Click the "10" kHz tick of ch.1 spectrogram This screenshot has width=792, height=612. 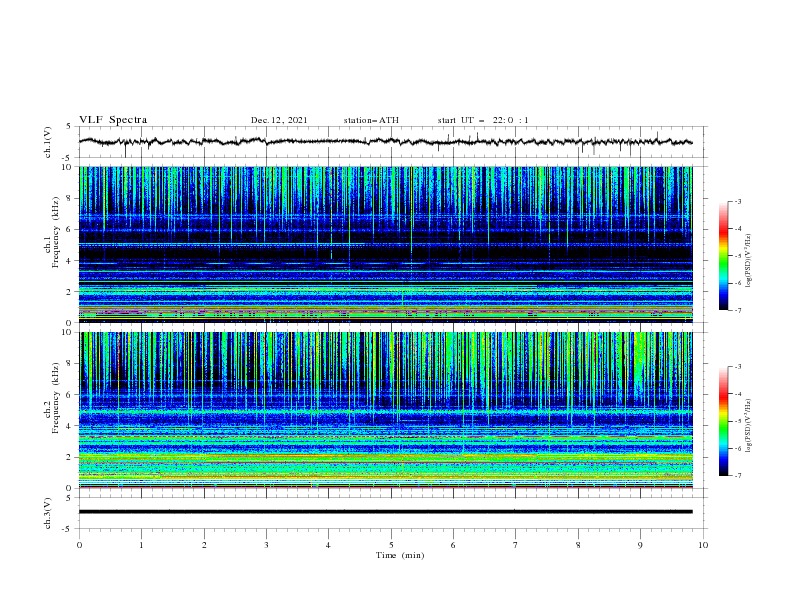click(x=67, y=167)
